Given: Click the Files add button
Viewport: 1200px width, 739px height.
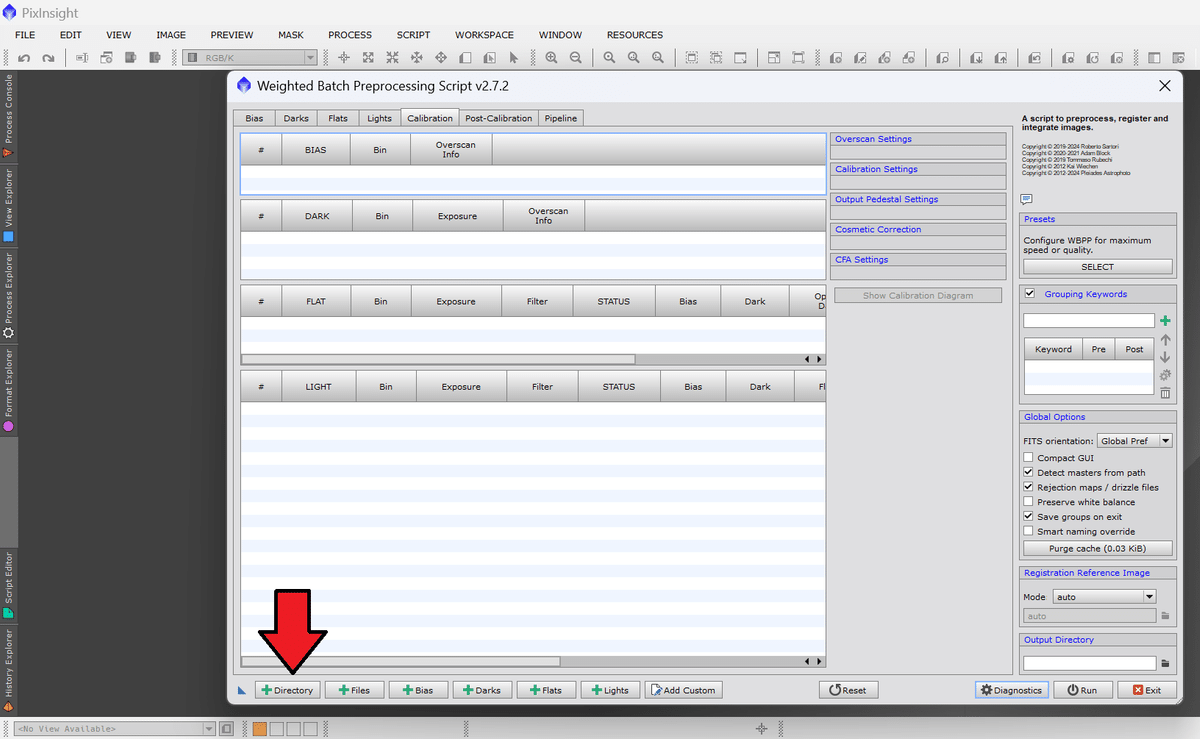Looking at the screenshot, I should 354,690.
